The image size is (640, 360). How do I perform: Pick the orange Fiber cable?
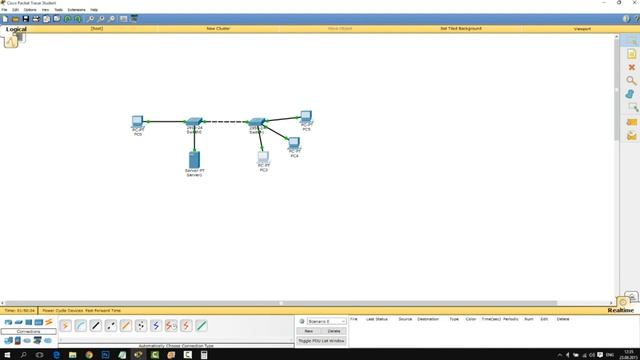pos(126,326)
